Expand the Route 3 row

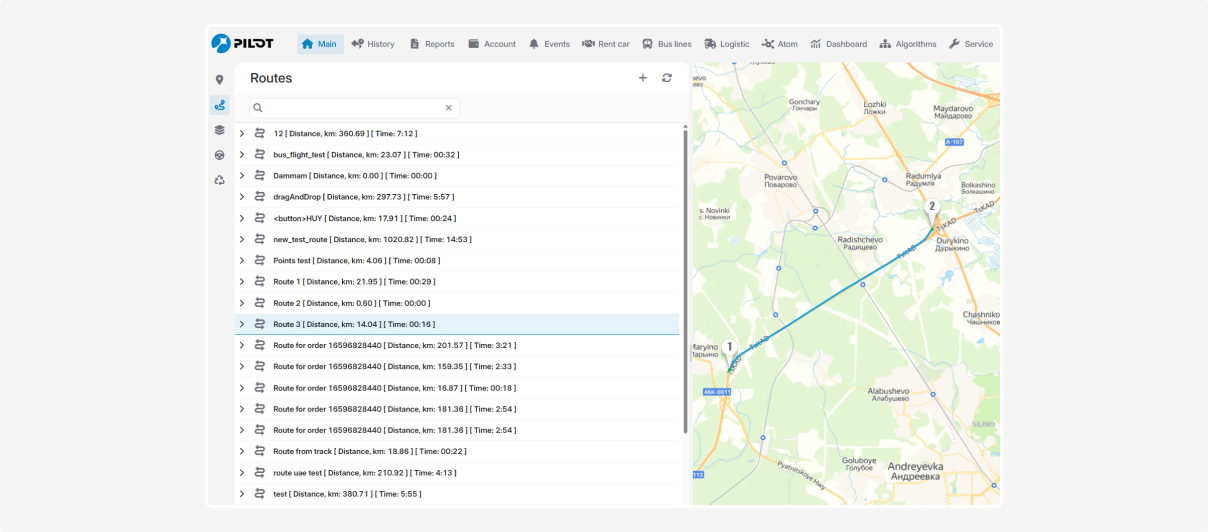[x=242, y=324]
